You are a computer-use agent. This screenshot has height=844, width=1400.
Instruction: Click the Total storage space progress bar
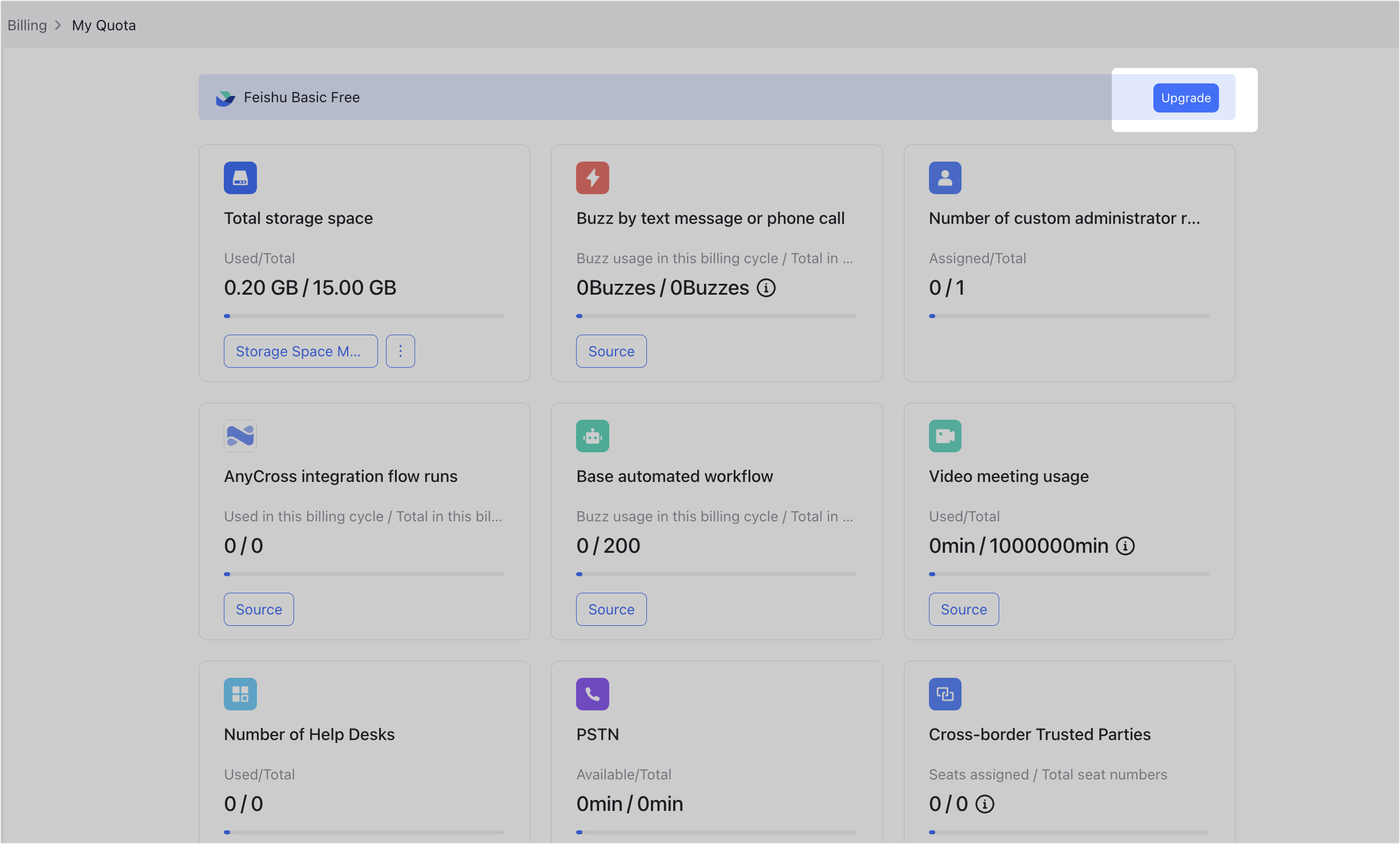point(364,316)
